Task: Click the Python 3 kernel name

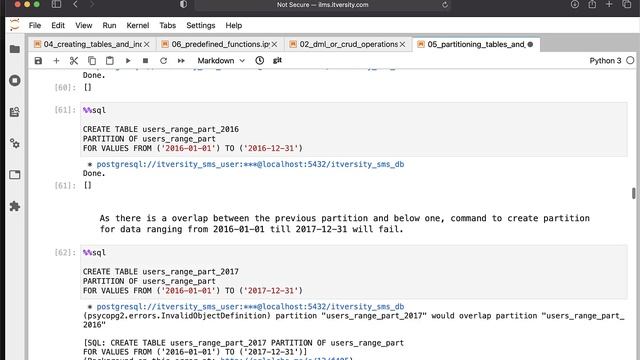Action: point(605,60)
